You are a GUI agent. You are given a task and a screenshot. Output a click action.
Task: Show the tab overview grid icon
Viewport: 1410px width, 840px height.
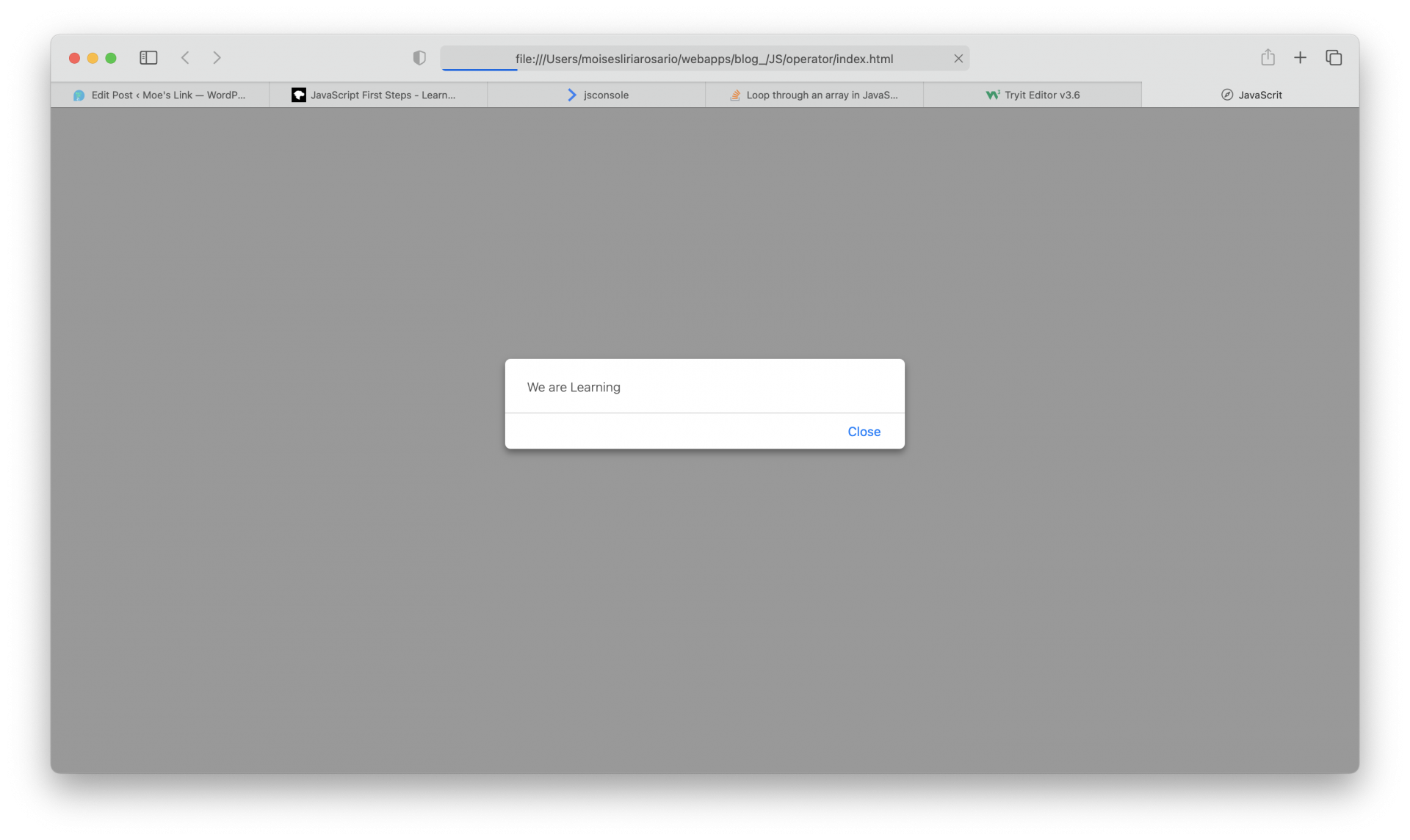(x=1334, y=57)
